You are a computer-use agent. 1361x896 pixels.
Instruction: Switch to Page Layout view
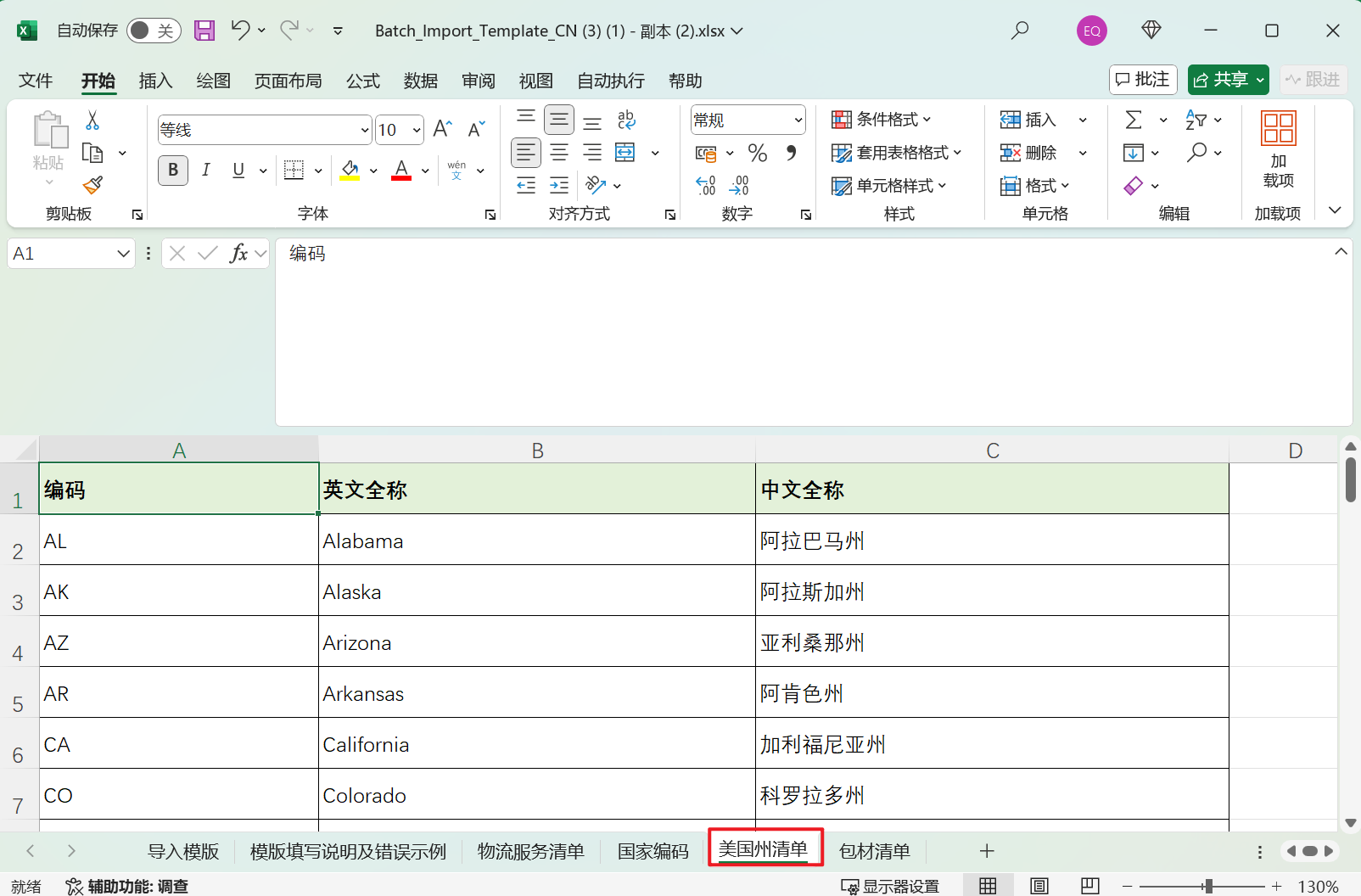tap(1039, 886)
